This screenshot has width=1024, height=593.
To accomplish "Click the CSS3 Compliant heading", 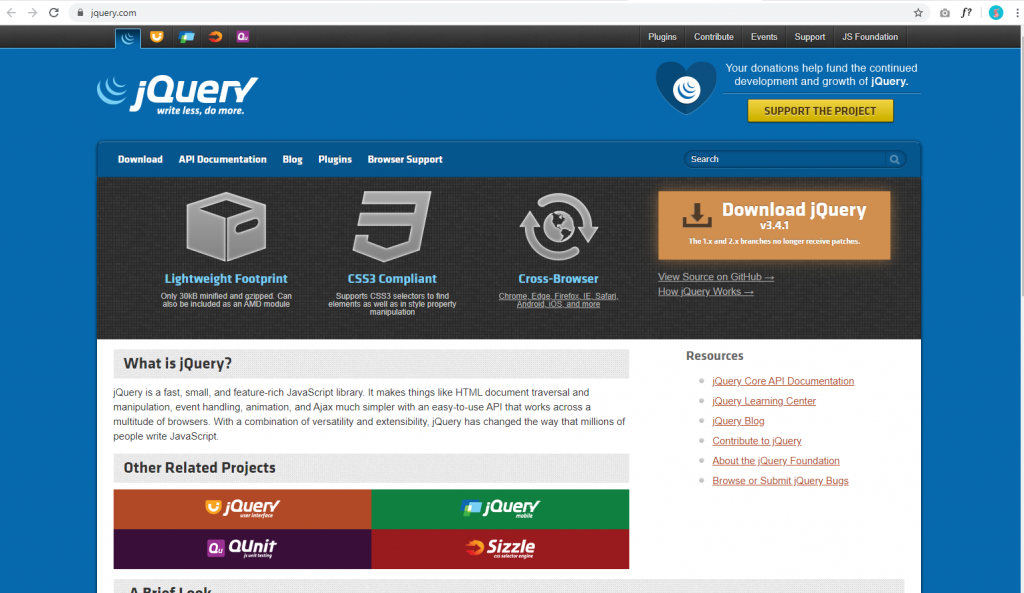I will (392, 279).
